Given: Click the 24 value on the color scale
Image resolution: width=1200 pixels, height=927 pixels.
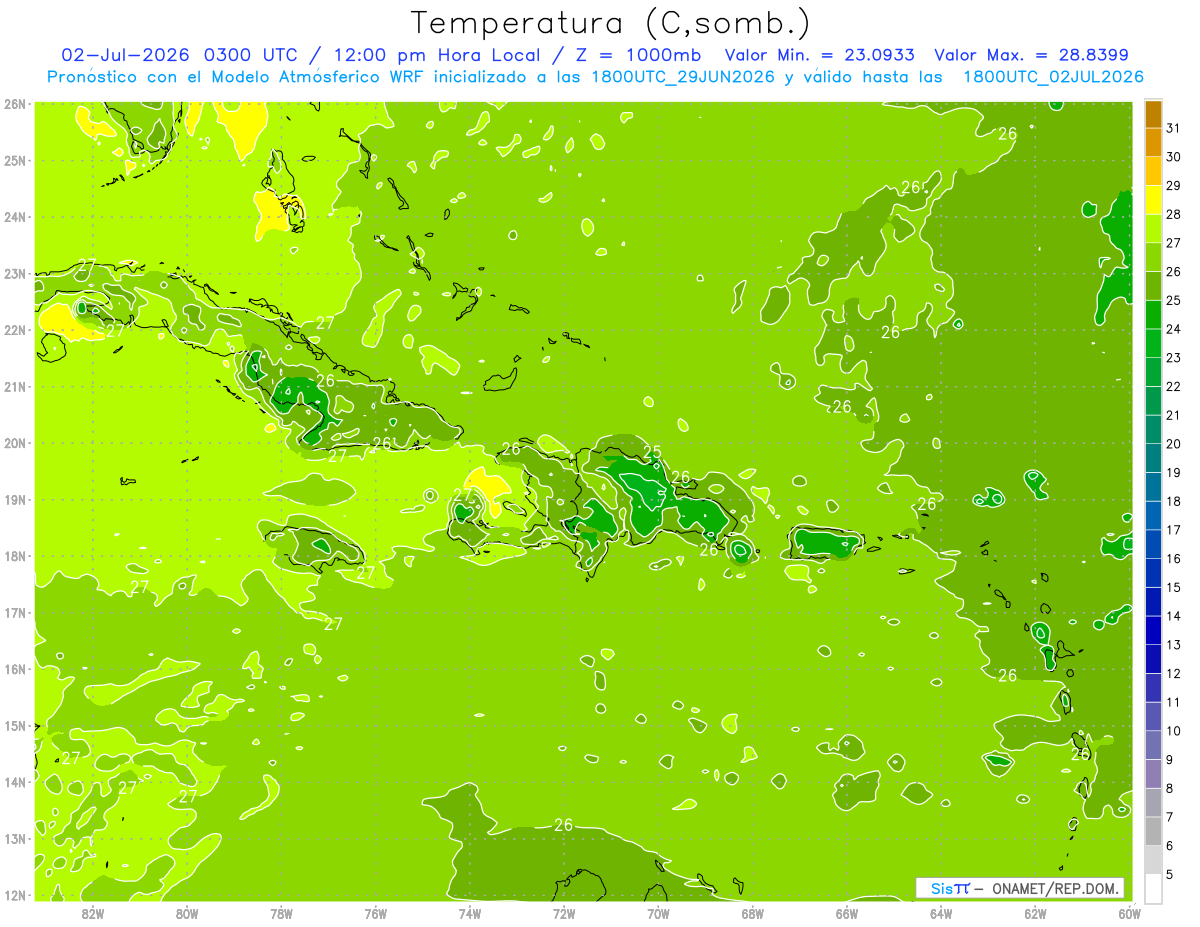Looking at the screenshot, I should click(1173, 329).
